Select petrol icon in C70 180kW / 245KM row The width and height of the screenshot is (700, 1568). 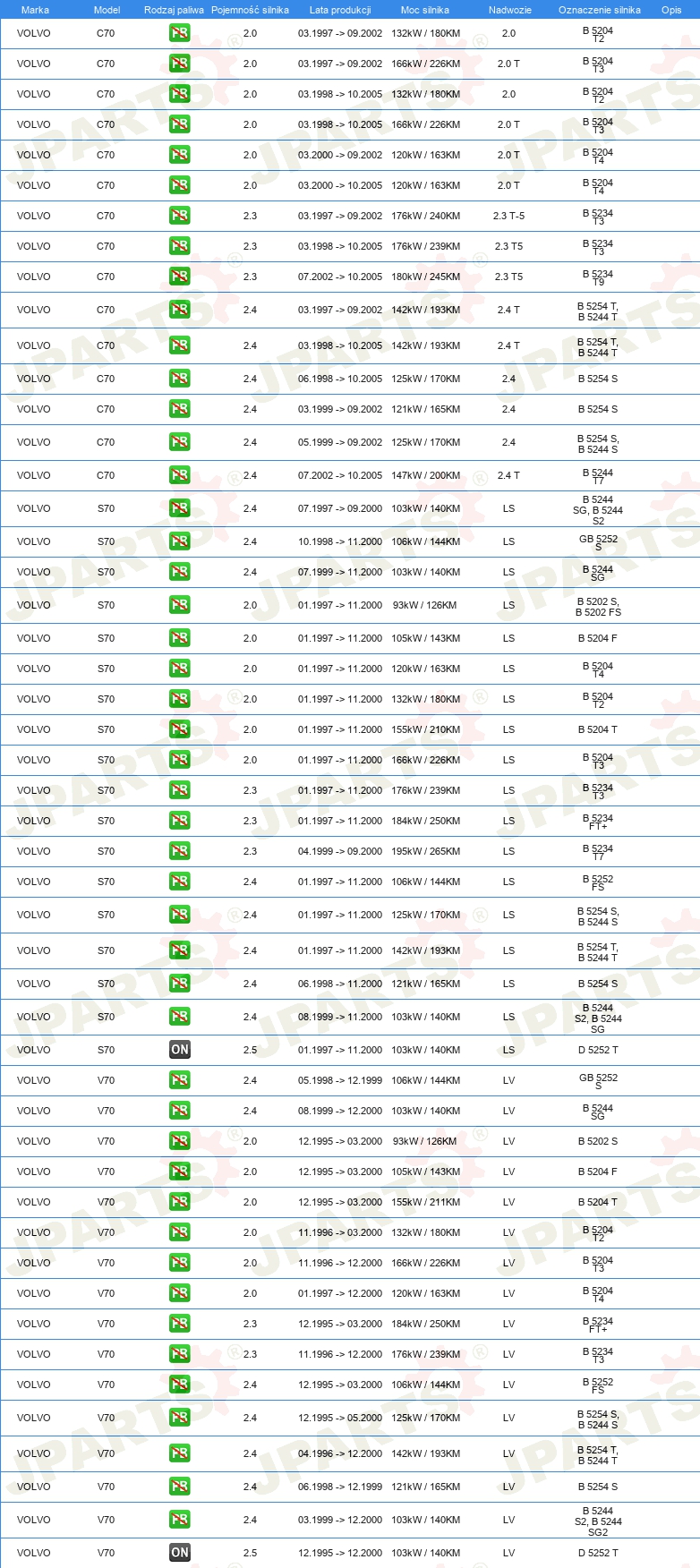pyautogui.click(x=180, y=277)
